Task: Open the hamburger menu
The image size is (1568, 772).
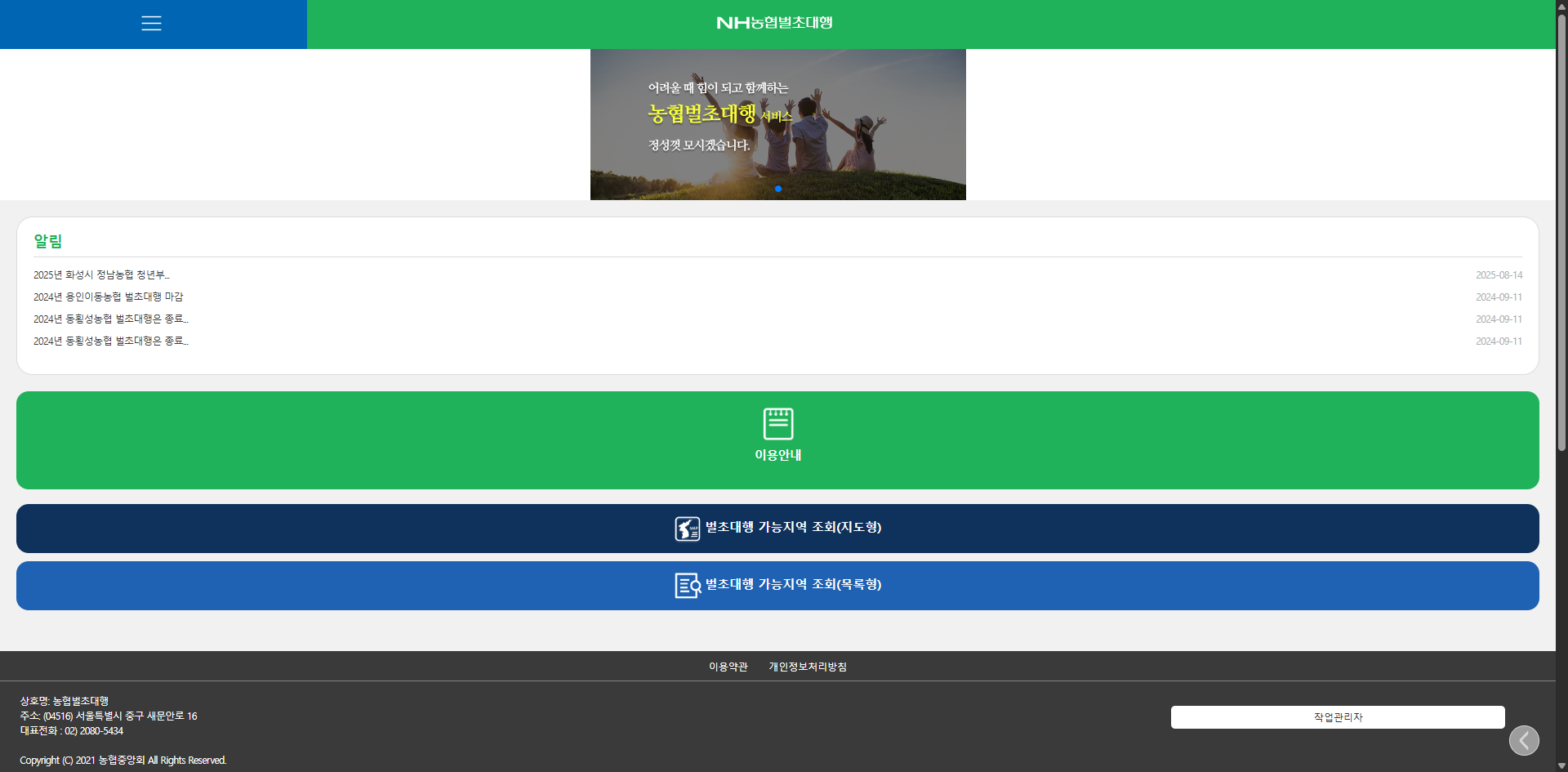Action: [151, 24]
